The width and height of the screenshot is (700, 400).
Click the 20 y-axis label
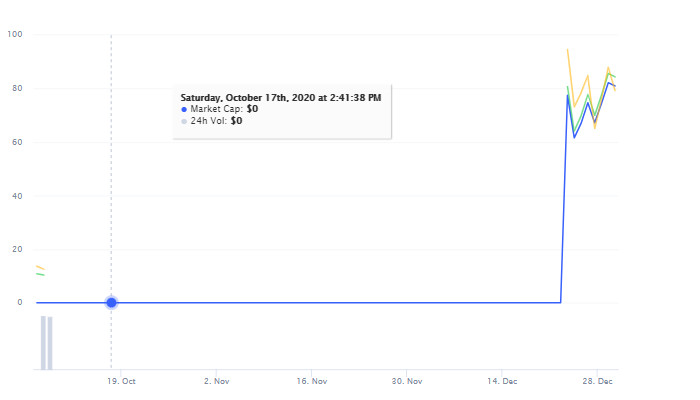(17, 250)
